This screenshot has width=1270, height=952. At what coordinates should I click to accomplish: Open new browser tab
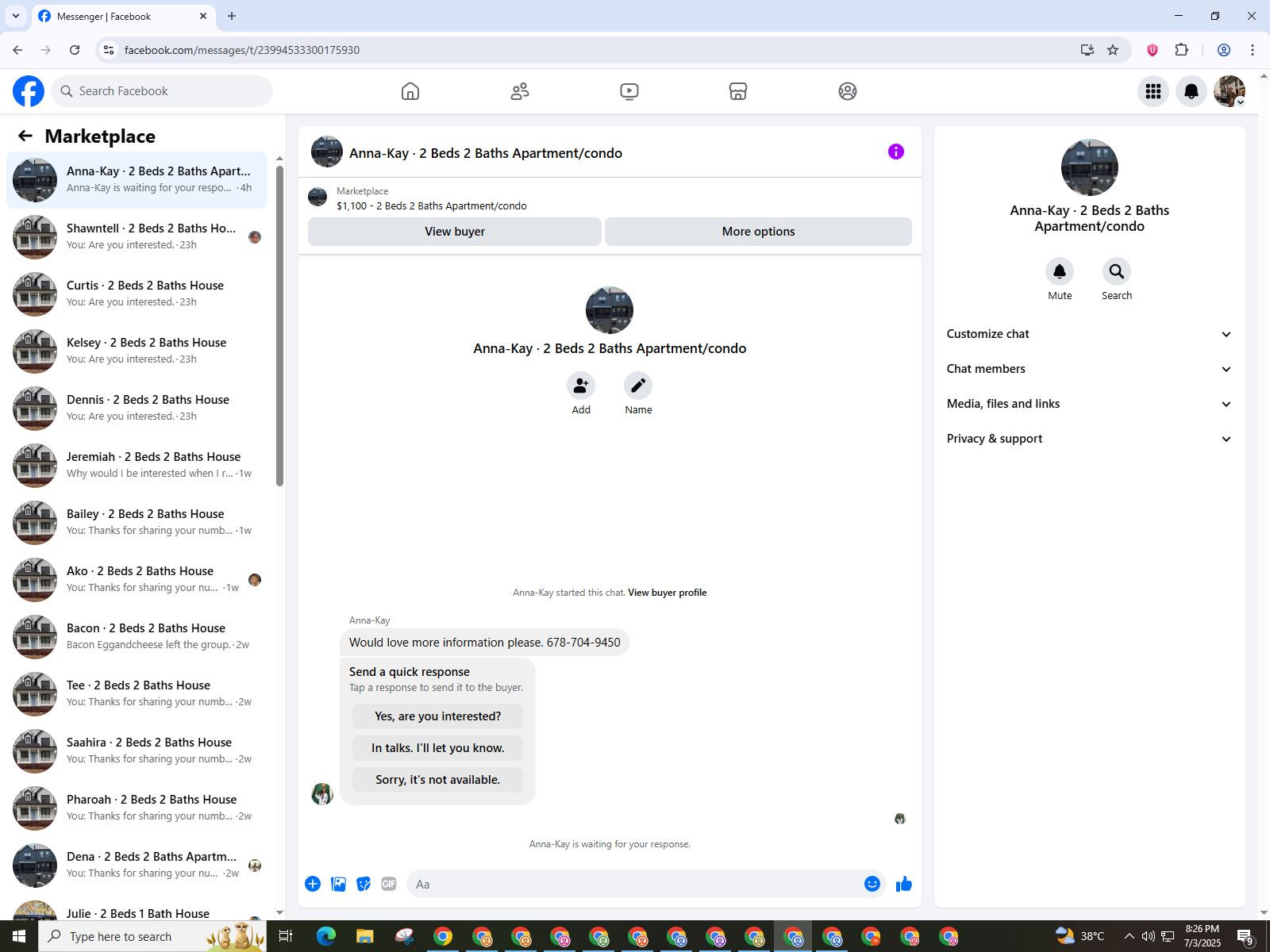(232, 16)
